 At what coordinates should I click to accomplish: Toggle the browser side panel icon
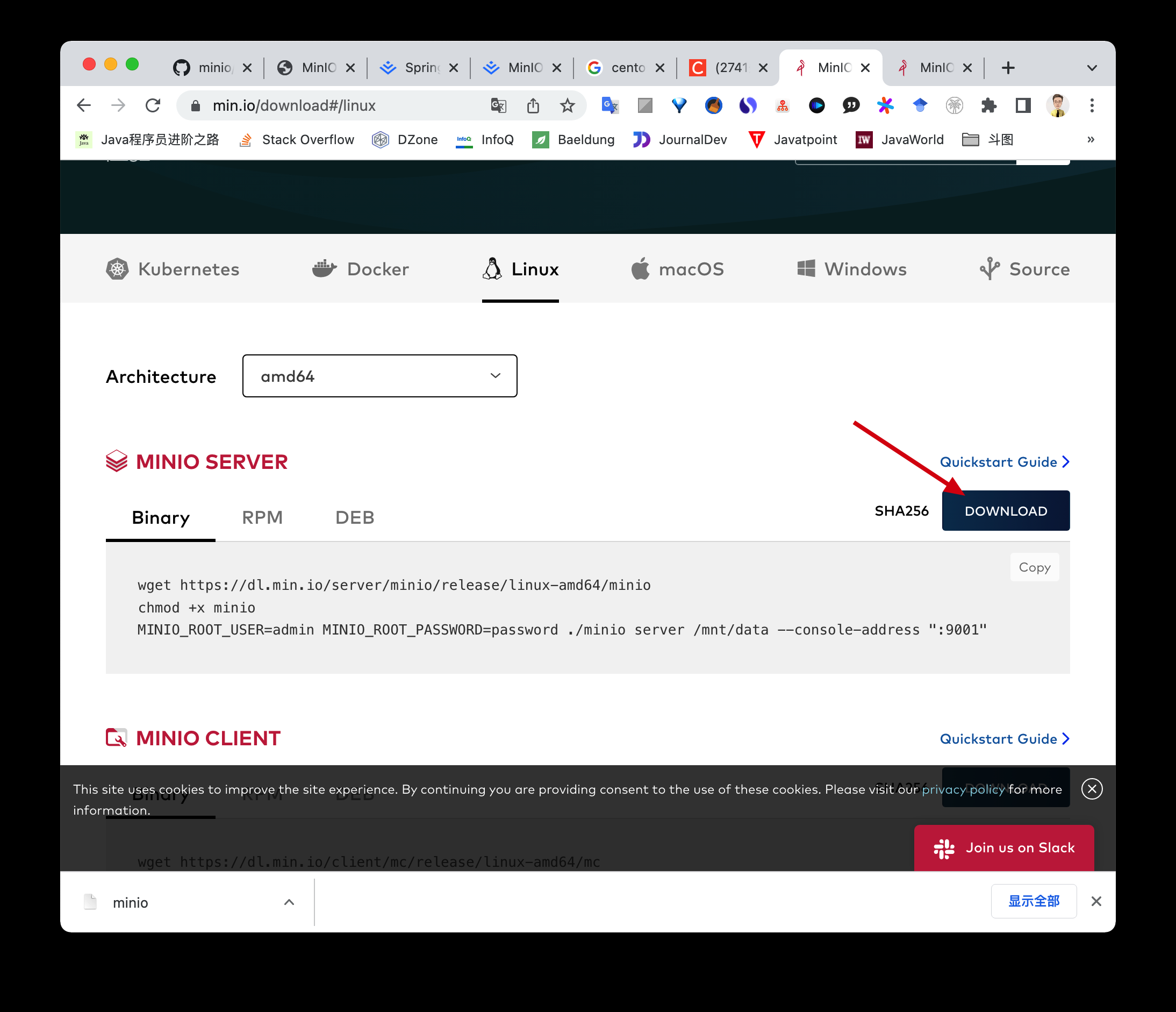coord(1023,105)
